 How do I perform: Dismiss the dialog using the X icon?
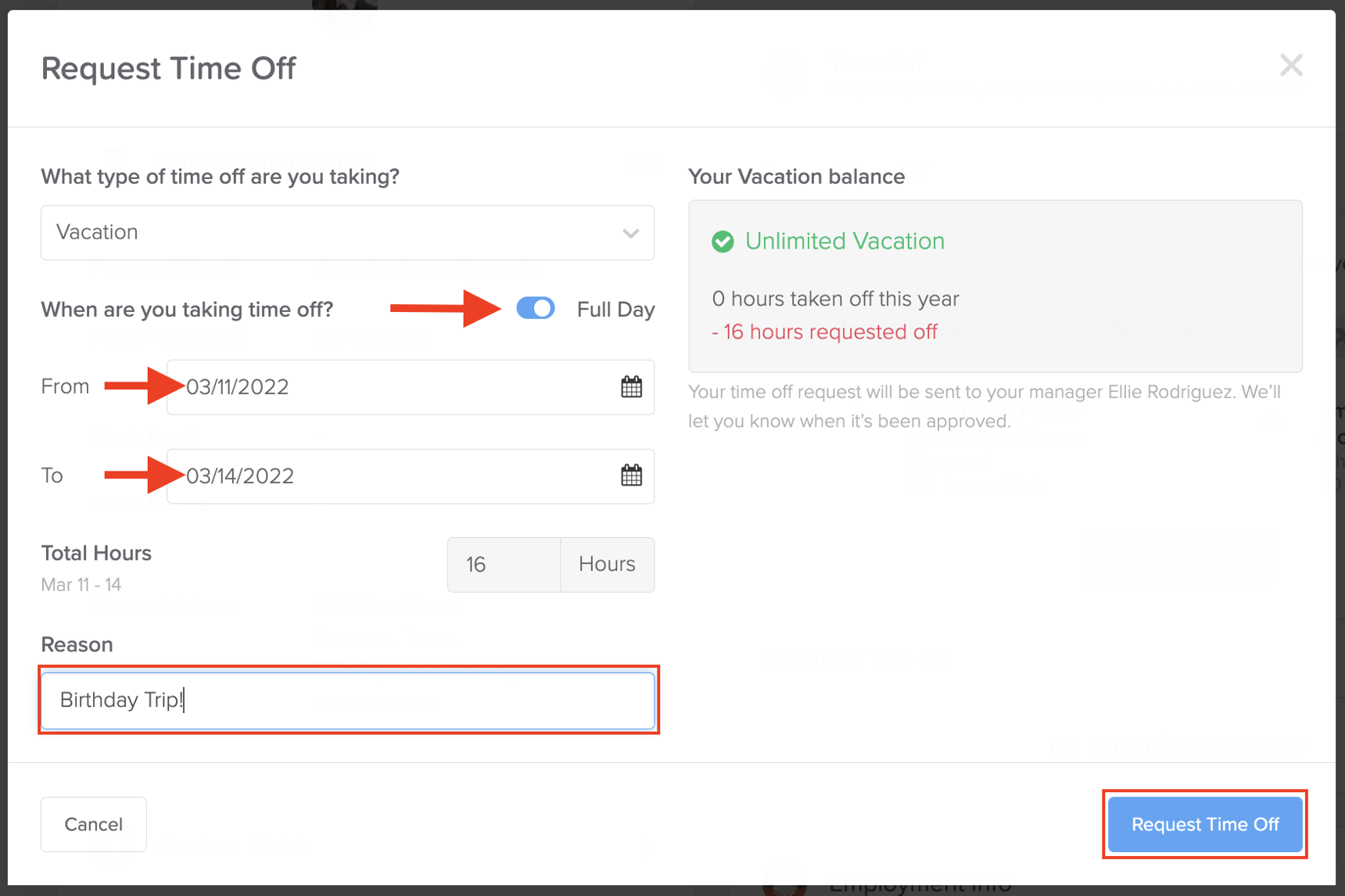pos(1291,66)
